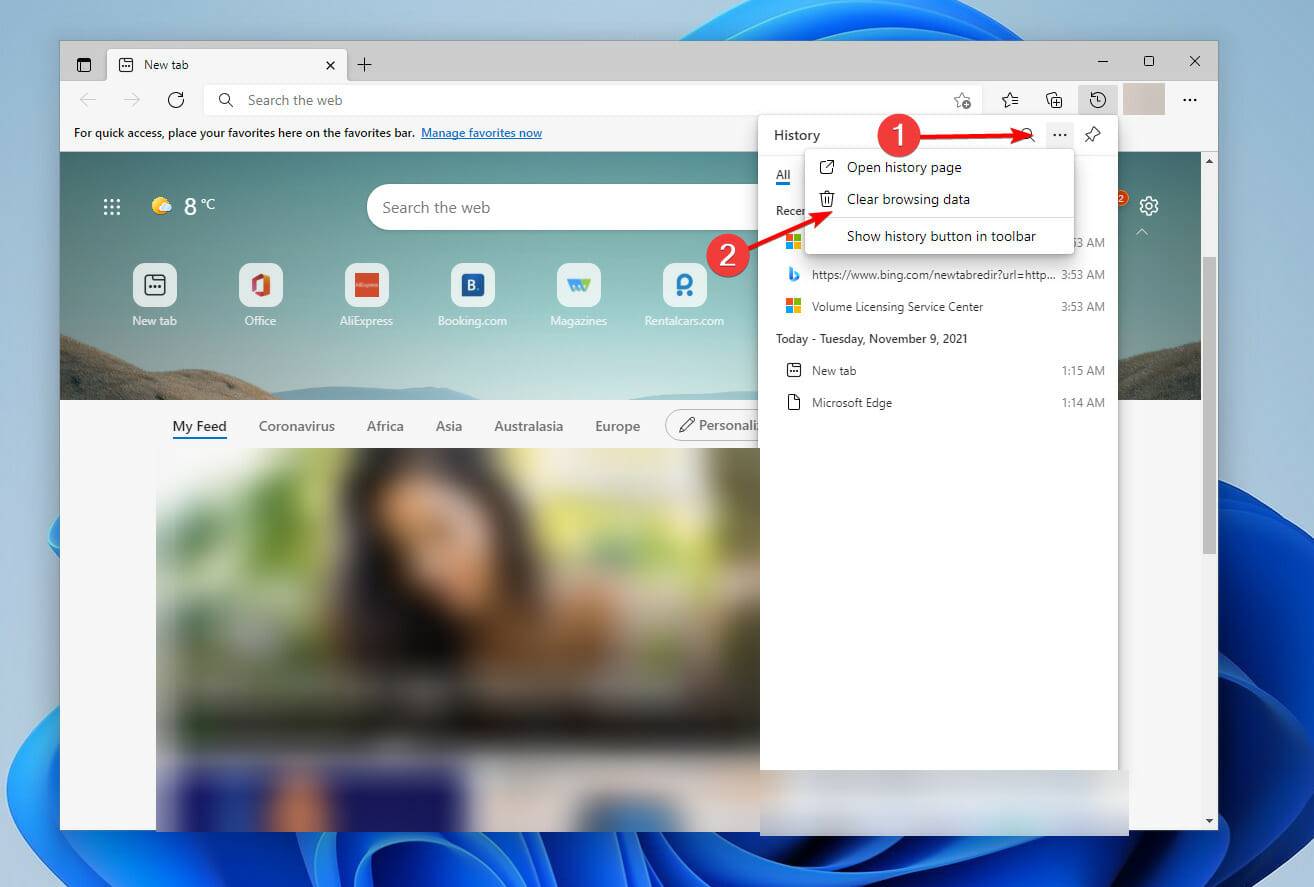Screen dimensions: 1314x887
Task: Open the tab actions menu icon
Action: click(x=84, y=65)
